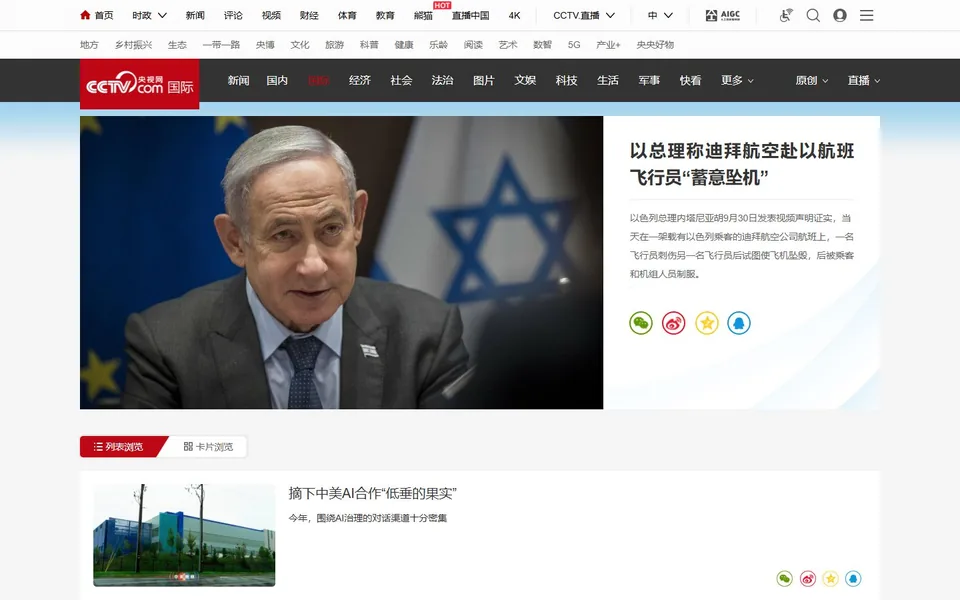Image resolution: width=960 pixels, height=600 pixels.
Task: Open the user account icon
Action: click(x=840, y=15)
